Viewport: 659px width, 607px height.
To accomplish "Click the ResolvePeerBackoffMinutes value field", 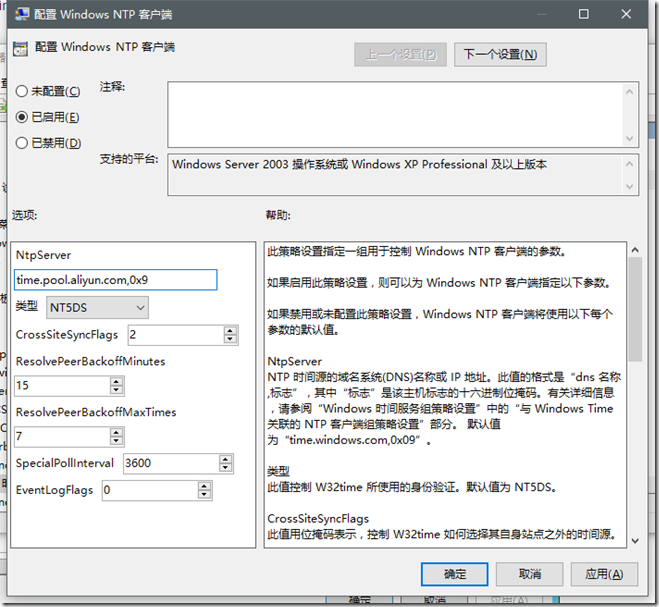I will [x=62, y=385].
